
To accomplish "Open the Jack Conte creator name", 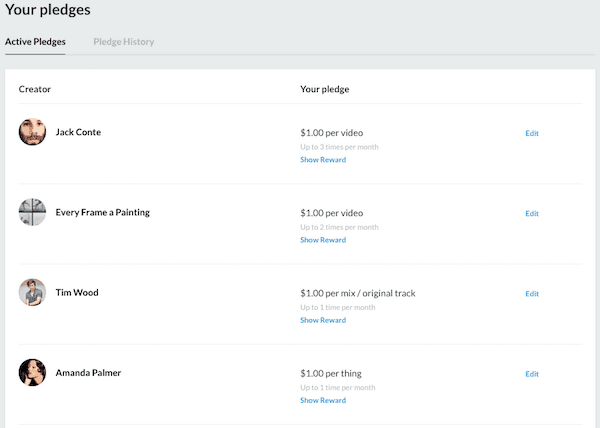I will 78,132.
